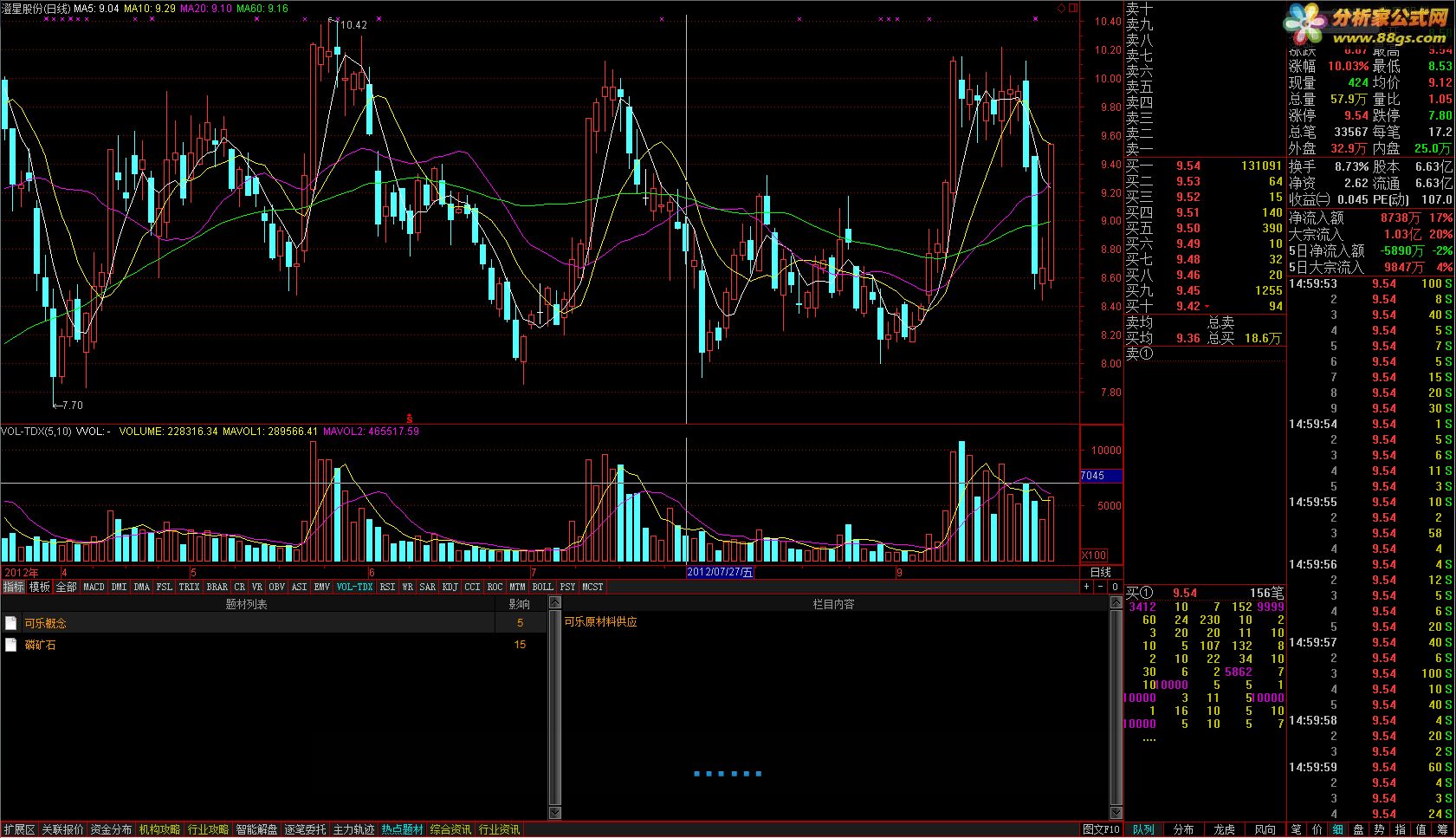Click the diamond icon at chart top-right
Screen dimensions: 1456x838
(x=1061, y=8)
